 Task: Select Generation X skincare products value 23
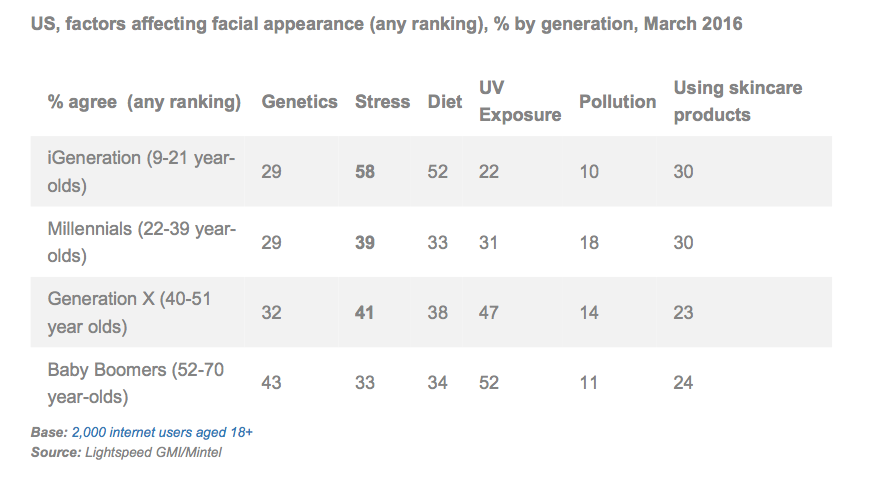[683, 313]
